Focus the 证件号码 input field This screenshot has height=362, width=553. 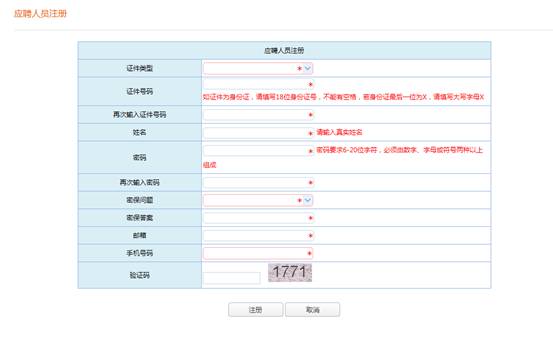(x=255, y=84)
